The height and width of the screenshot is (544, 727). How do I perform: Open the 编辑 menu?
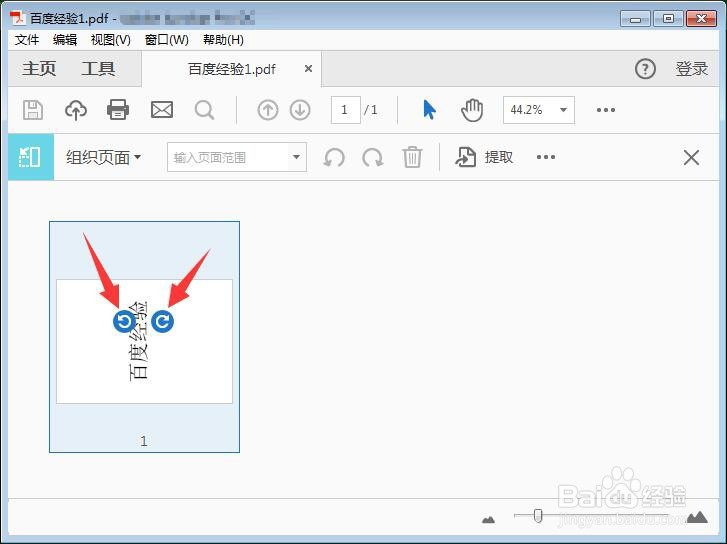65,40
